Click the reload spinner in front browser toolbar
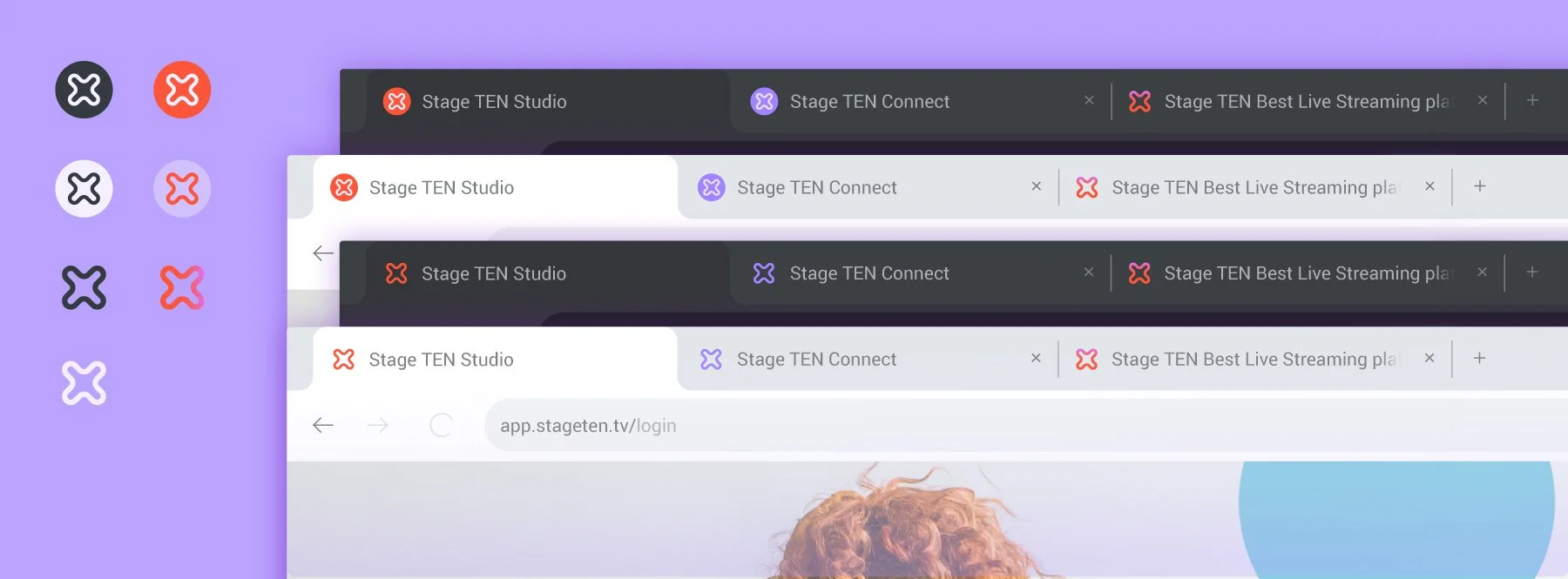The height and width of the screenshot is (579, 1568). point(441,425)
